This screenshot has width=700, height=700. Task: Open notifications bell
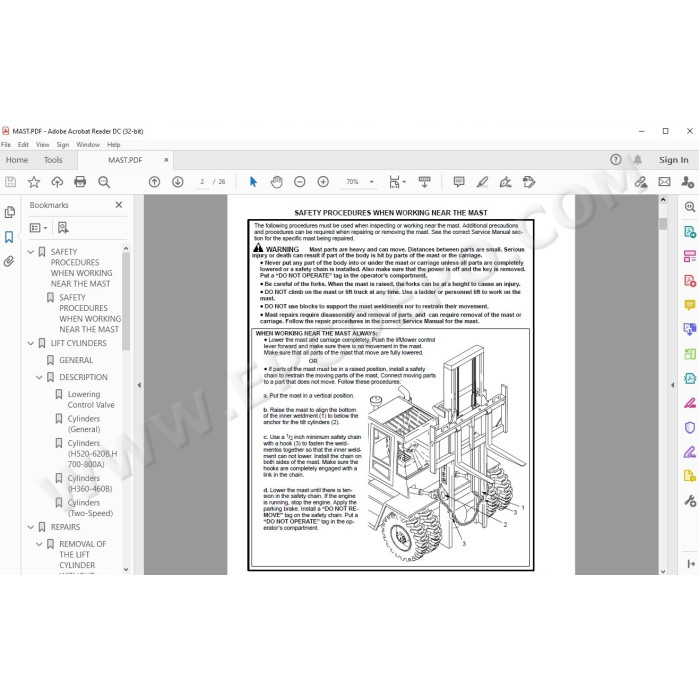(638, 160)
